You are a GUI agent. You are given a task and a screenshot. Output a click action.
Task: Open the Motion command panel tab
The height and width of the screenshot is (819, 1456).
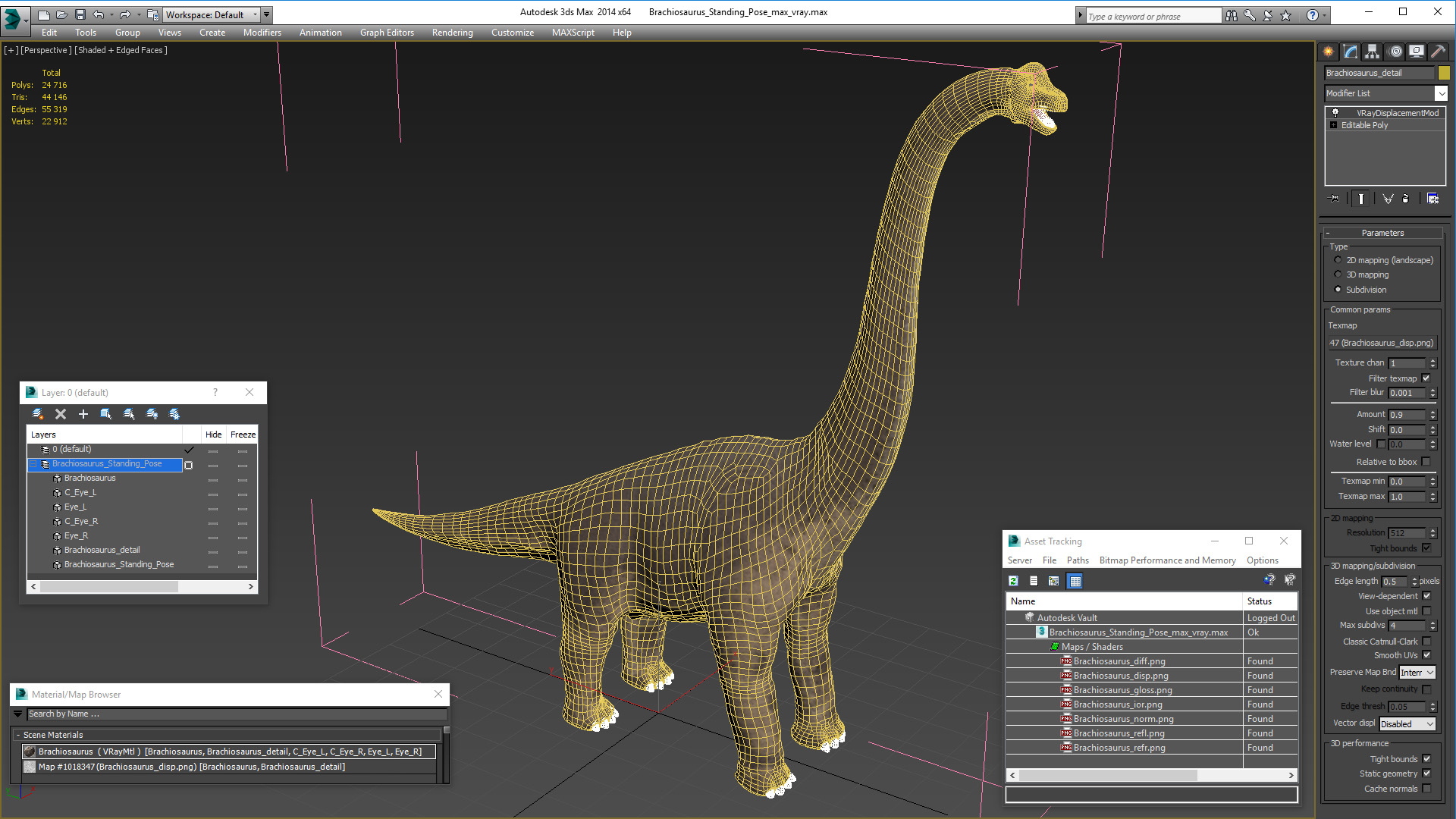point(1395,52)
